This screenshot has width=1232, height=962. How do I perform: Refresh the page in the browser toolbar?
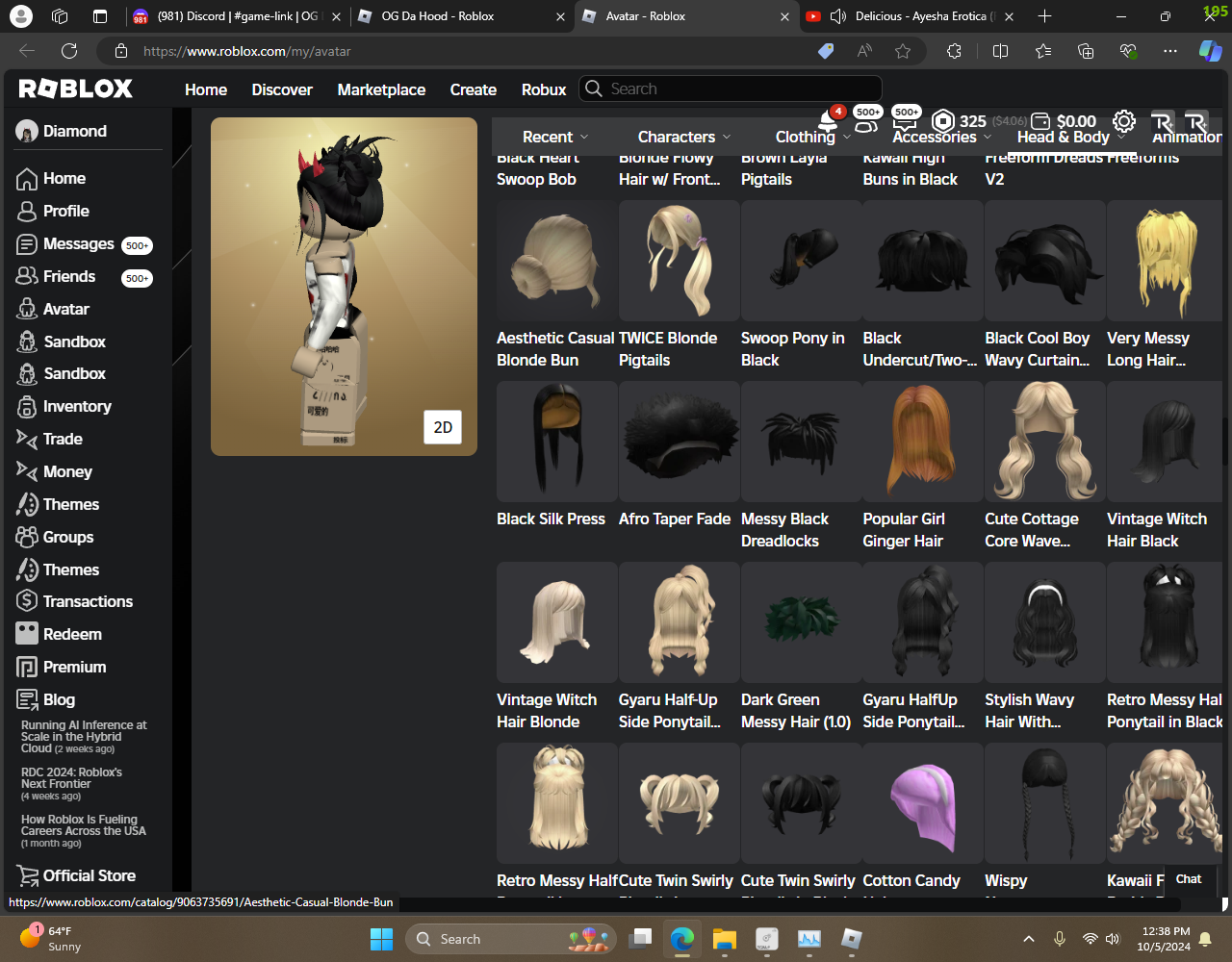(x=69, y=51)
